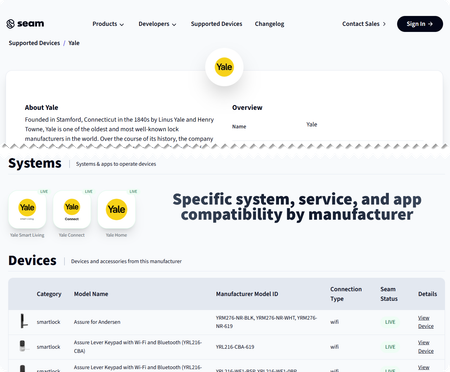
Task: Click the Details column header
Action: pyautogui.click(x=427, y=294)
